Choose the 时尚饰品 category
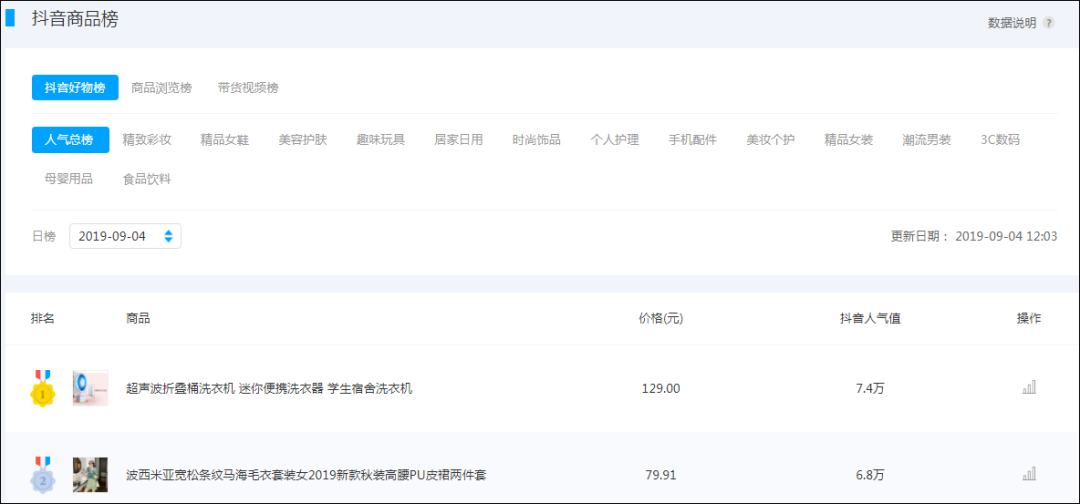 (537, 140)
